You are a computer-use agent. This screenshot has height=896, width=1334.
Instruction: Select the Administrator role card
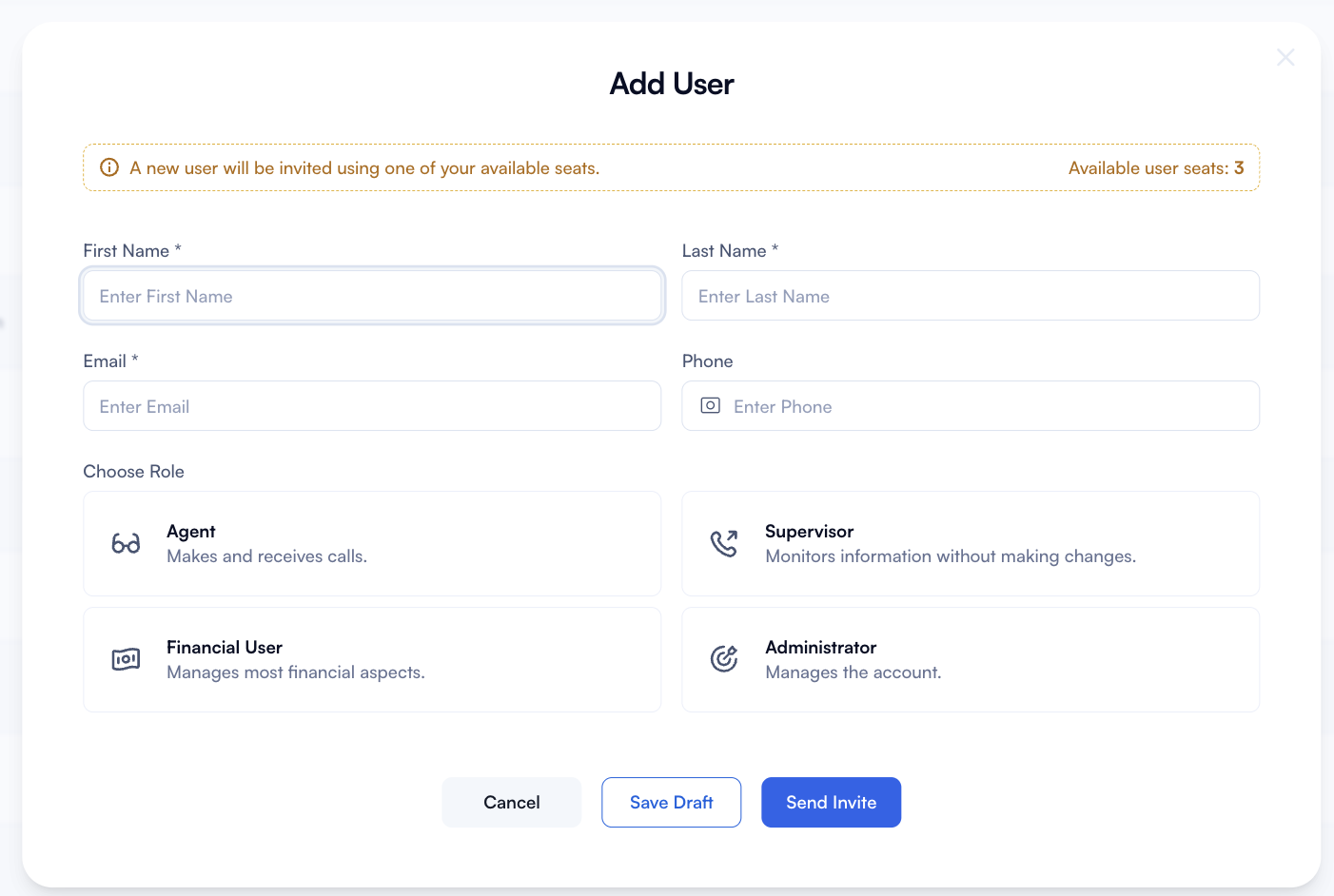pyautogui.click(x=971, y=659)
